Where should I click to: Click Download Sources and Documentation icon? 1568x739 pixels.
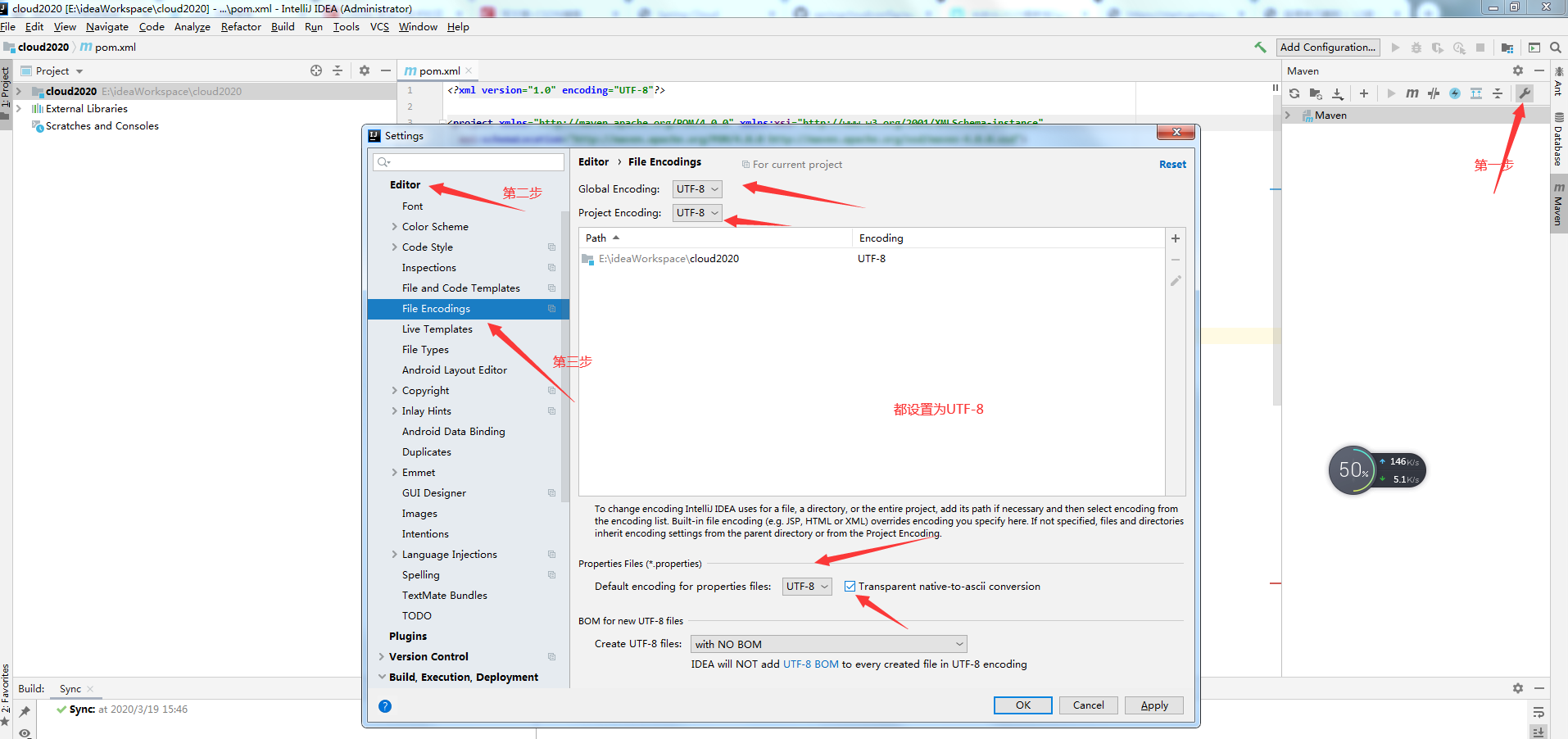[1337, 93]
